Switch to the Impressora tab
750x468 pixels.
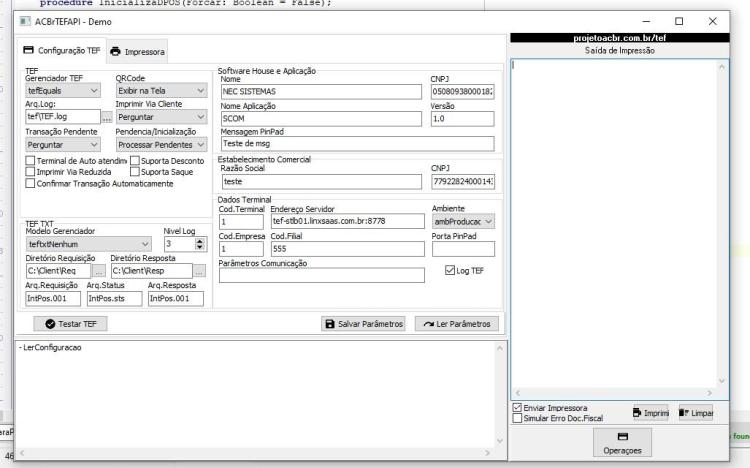pyautogui.click(x=137, y=52)
